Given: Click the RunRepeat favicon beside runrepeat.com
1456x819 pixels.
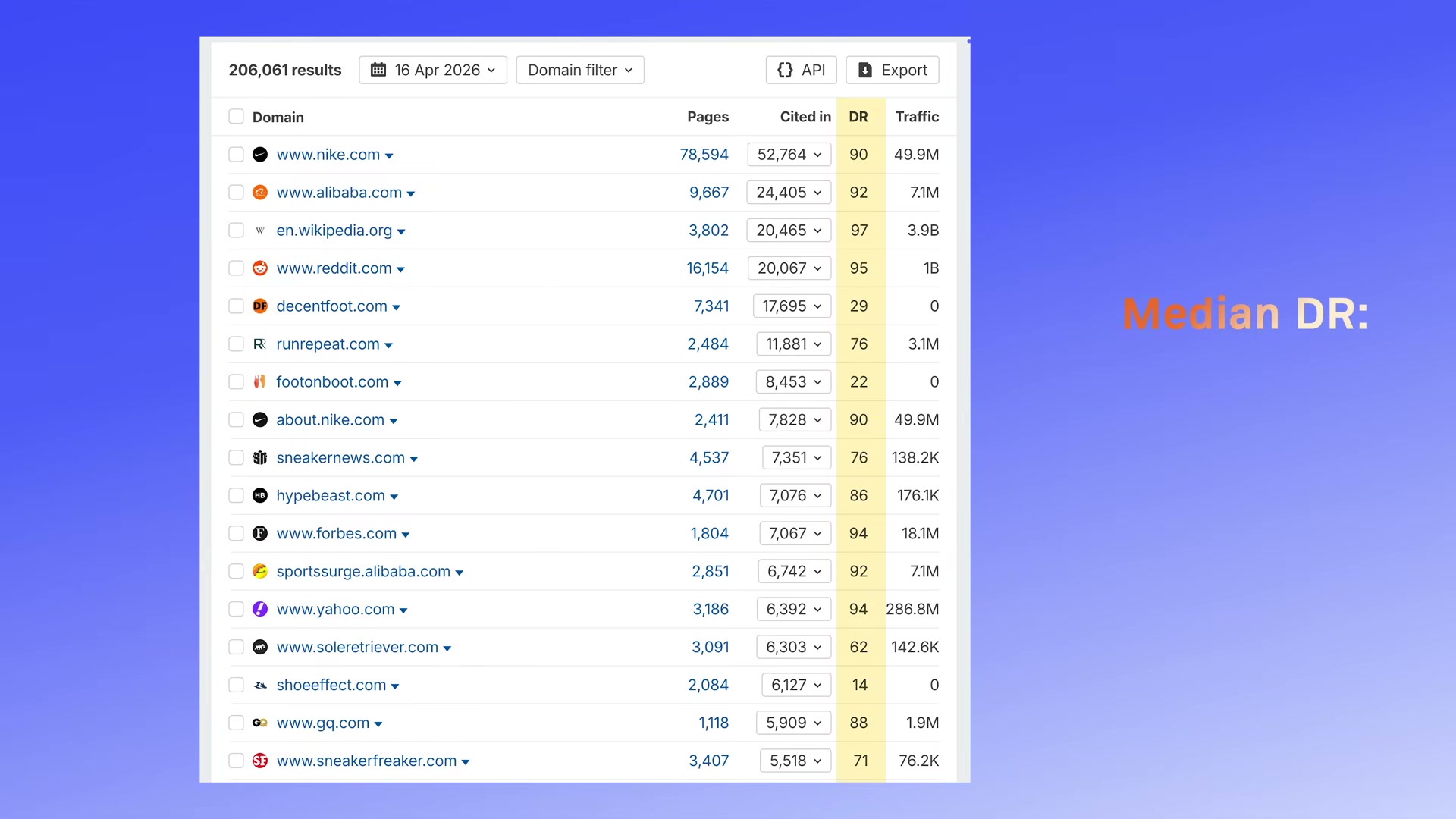Looking at the screenshot, I should [260, 344].
